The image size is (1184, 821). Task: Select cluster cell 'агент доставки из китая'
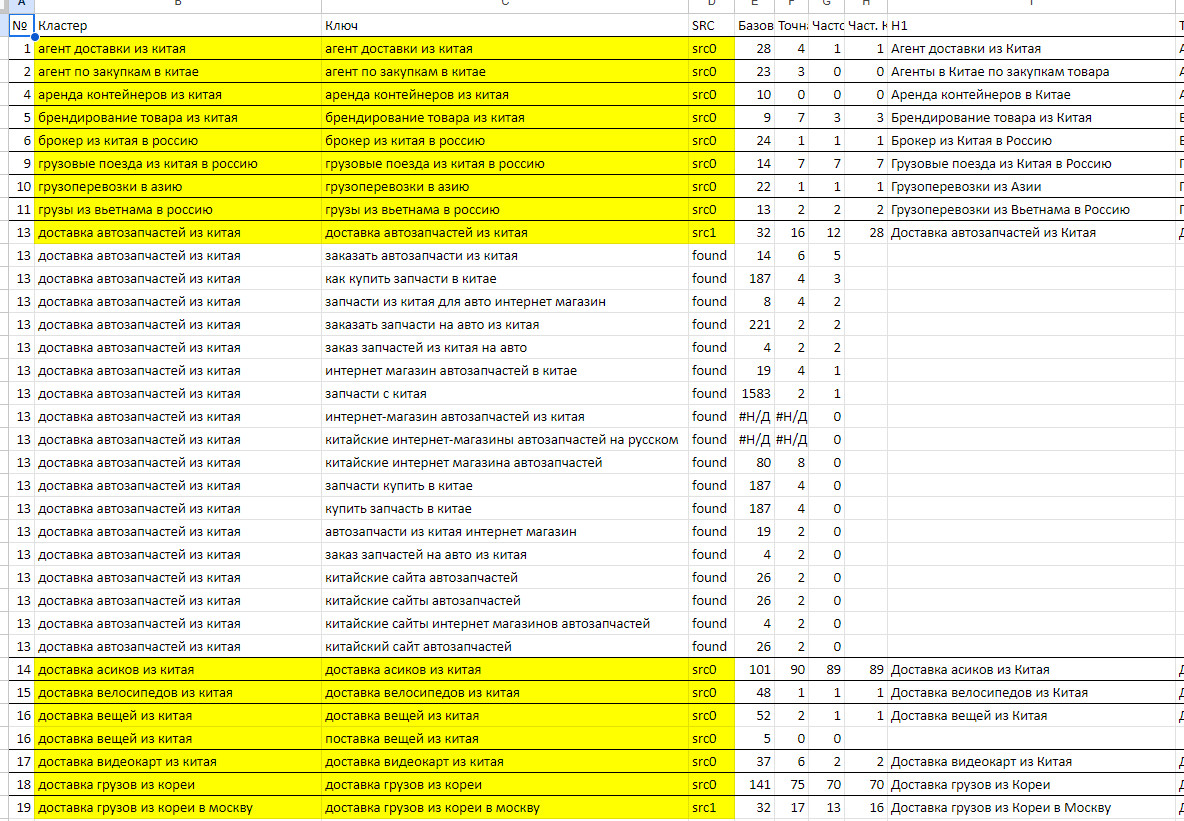[177, 48]
